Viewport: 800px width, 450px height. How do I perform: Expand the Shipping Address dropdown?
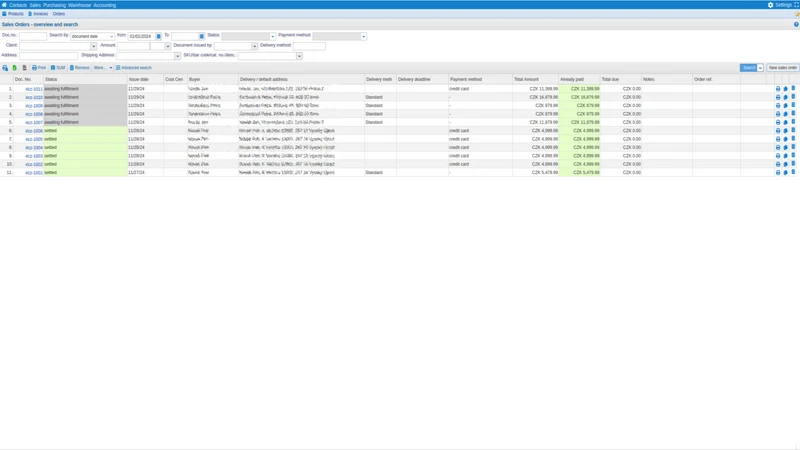tap(178, 56)
